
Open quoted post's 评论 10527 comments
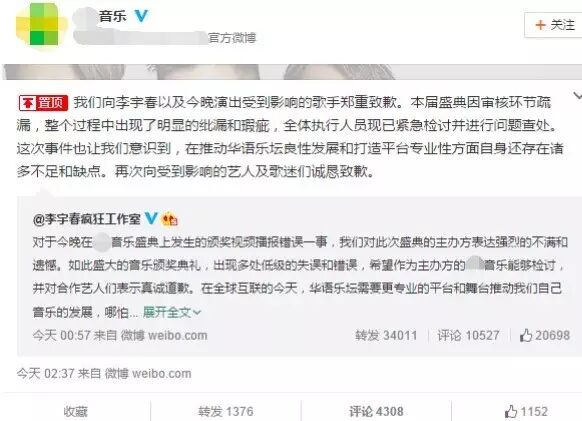pyautogui.click(x=468, y=336)
